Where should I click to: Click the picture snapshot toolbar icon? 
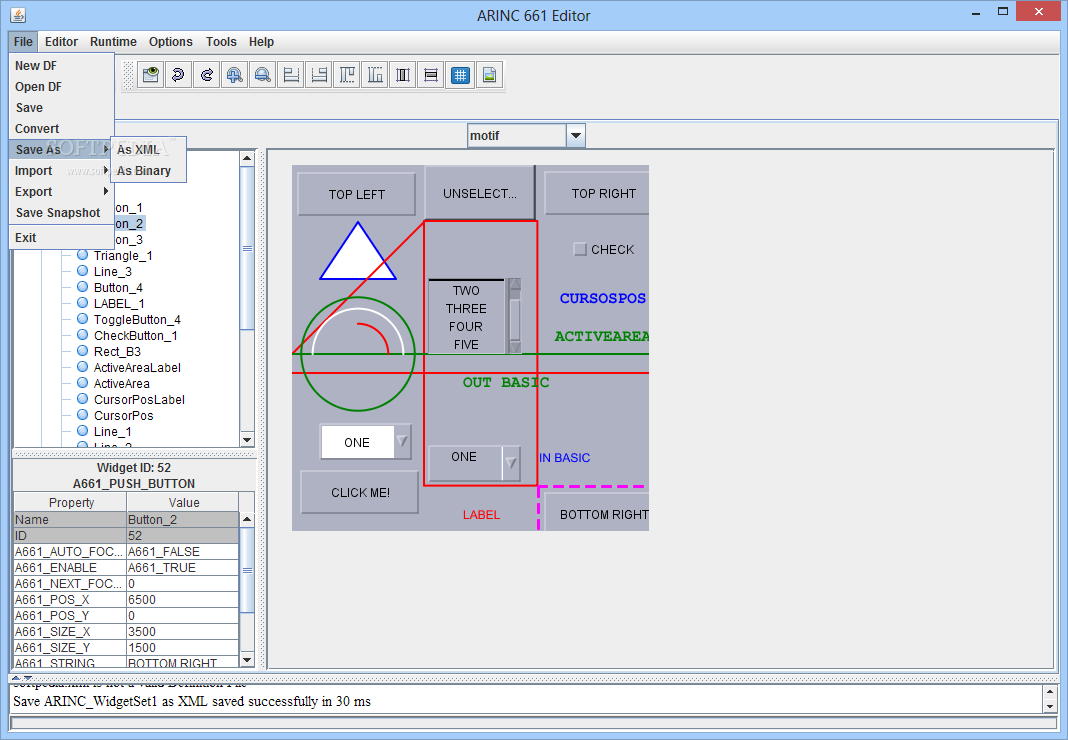coord(489,75)
